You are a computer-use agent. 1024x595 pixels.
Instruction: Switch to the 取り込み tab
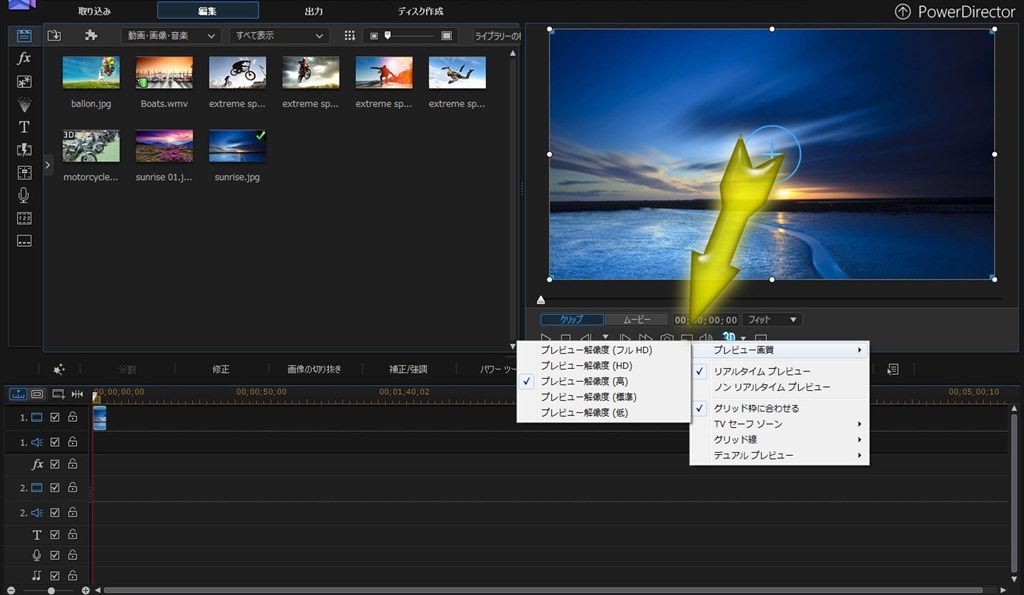click(x=95, y=11)
